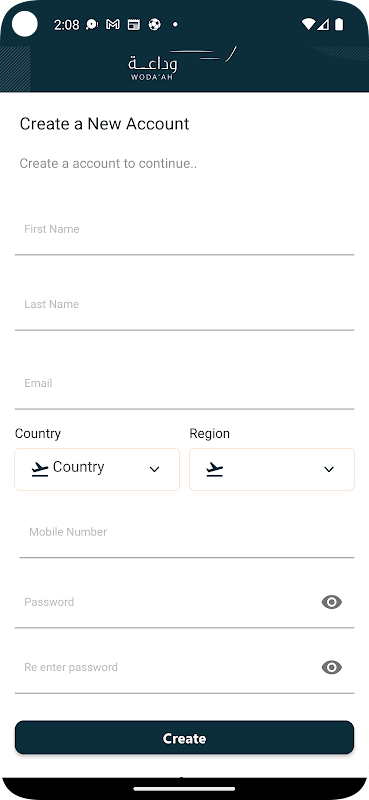
Task: Select the Email input field
Action: 184,386
